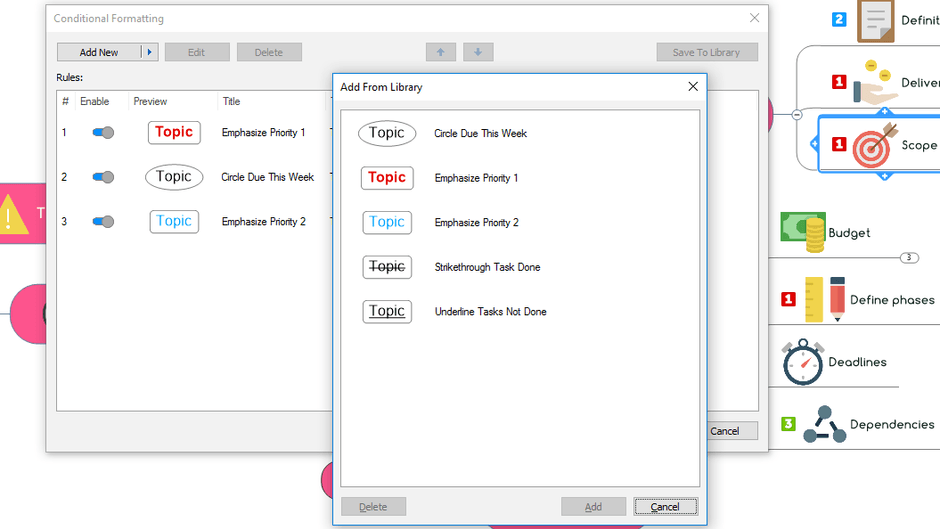940x529 pixels.
Task: Click the document Definition icon
Action: [x=876, y=21]
